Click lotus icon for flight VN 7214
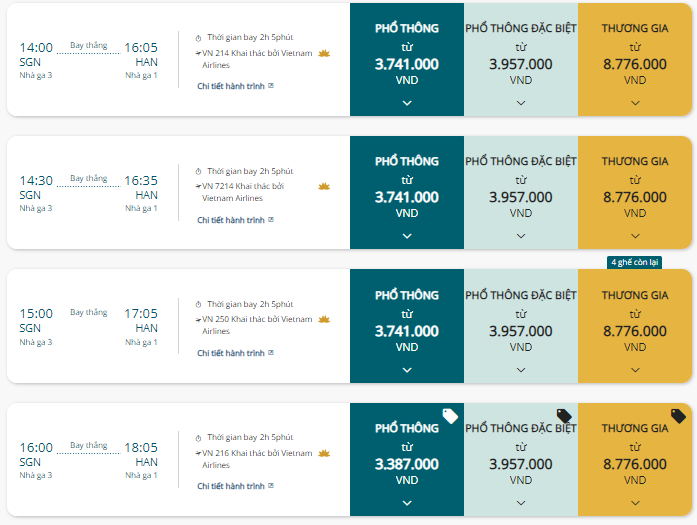The height and width of the screenshot is (525, 697). 324,186
